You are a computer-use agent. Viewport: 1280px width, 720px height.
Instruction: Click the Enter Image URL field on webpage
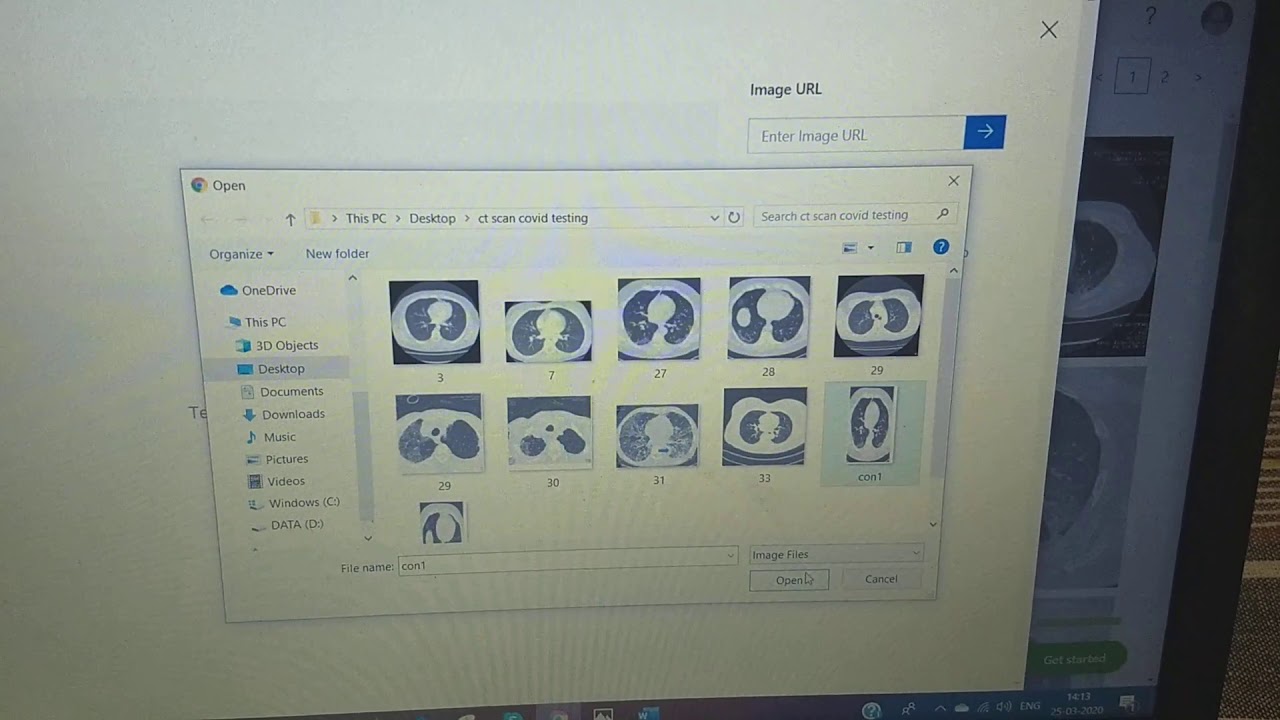pos(856,135)
